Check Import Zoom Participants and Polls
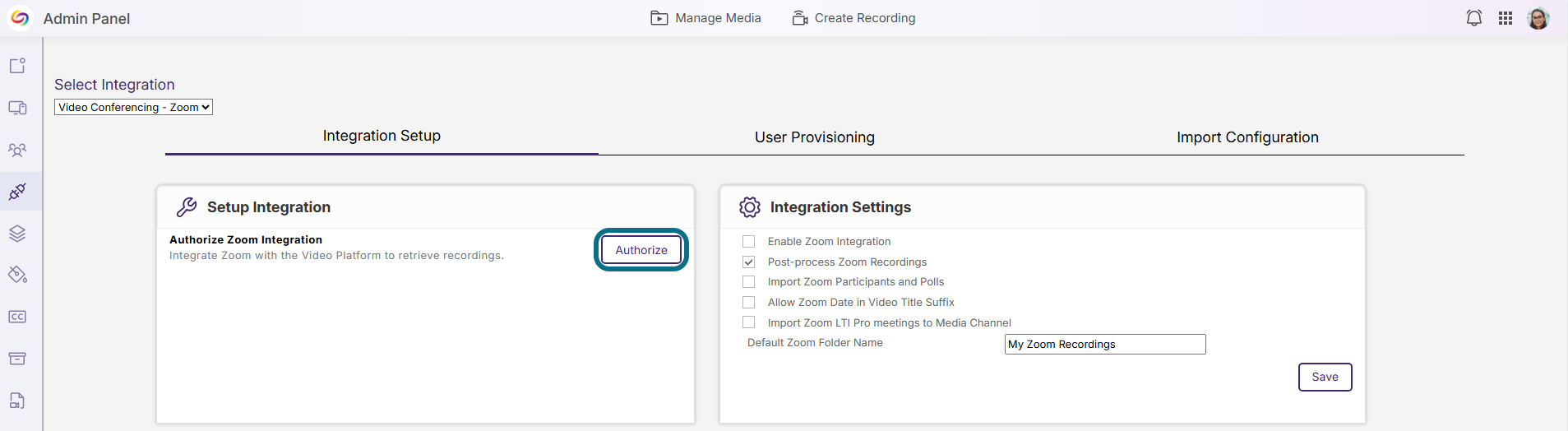The width and height of the screenshot is (1568, 431). pos(749,281)
